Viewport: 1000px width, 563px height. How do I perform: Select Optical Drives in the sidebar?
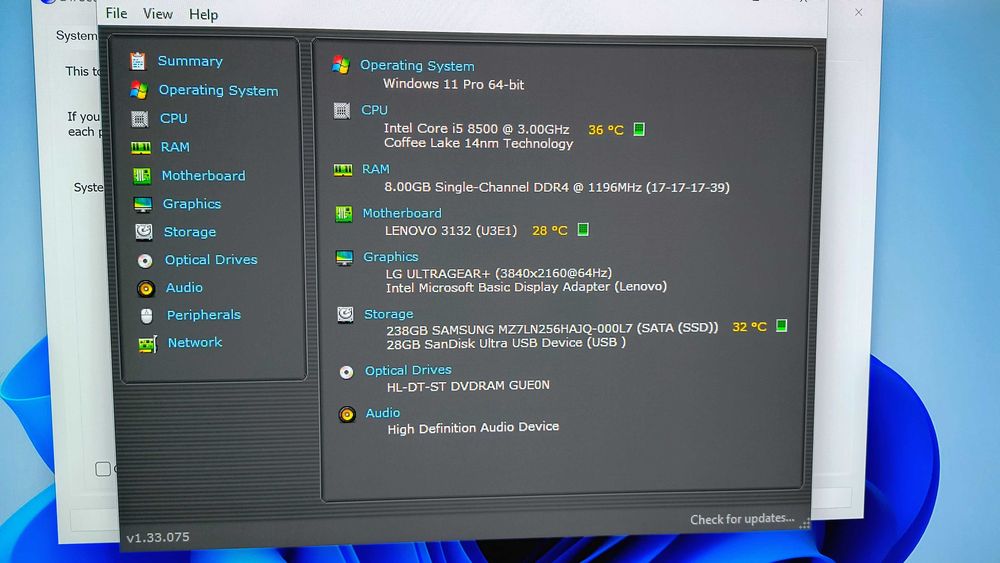(x=211, y=260)
